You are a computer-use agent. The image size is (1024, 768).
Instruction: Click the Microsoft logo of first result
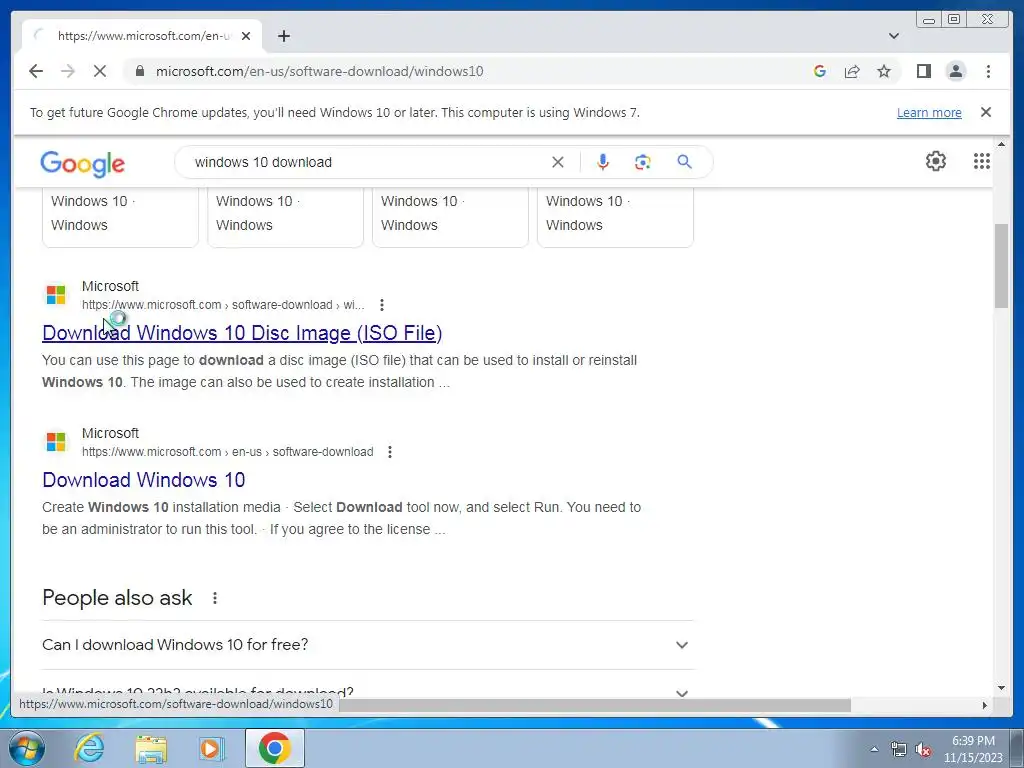tap(56, 295)
